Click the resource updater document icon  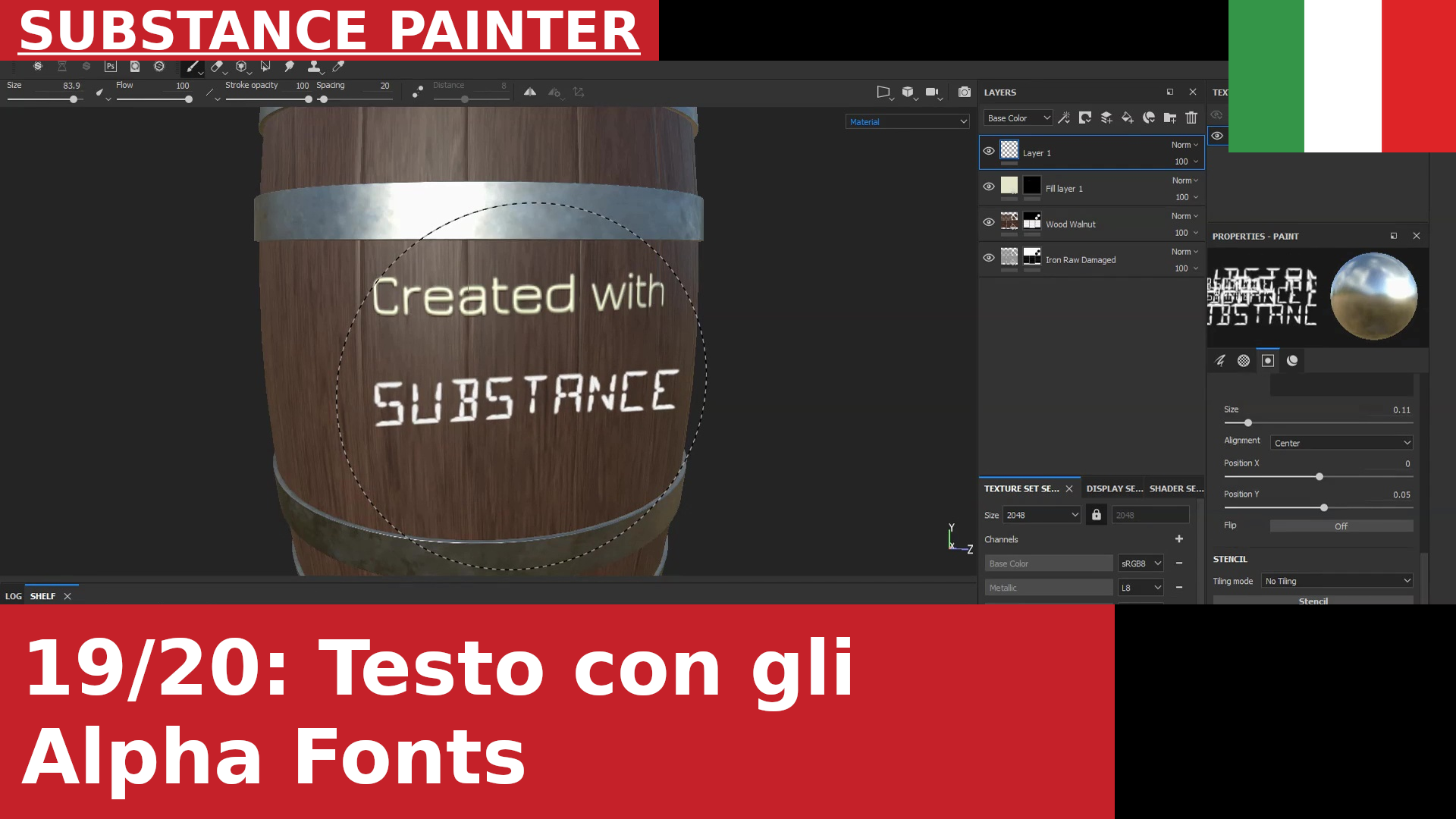coord(135,67)
